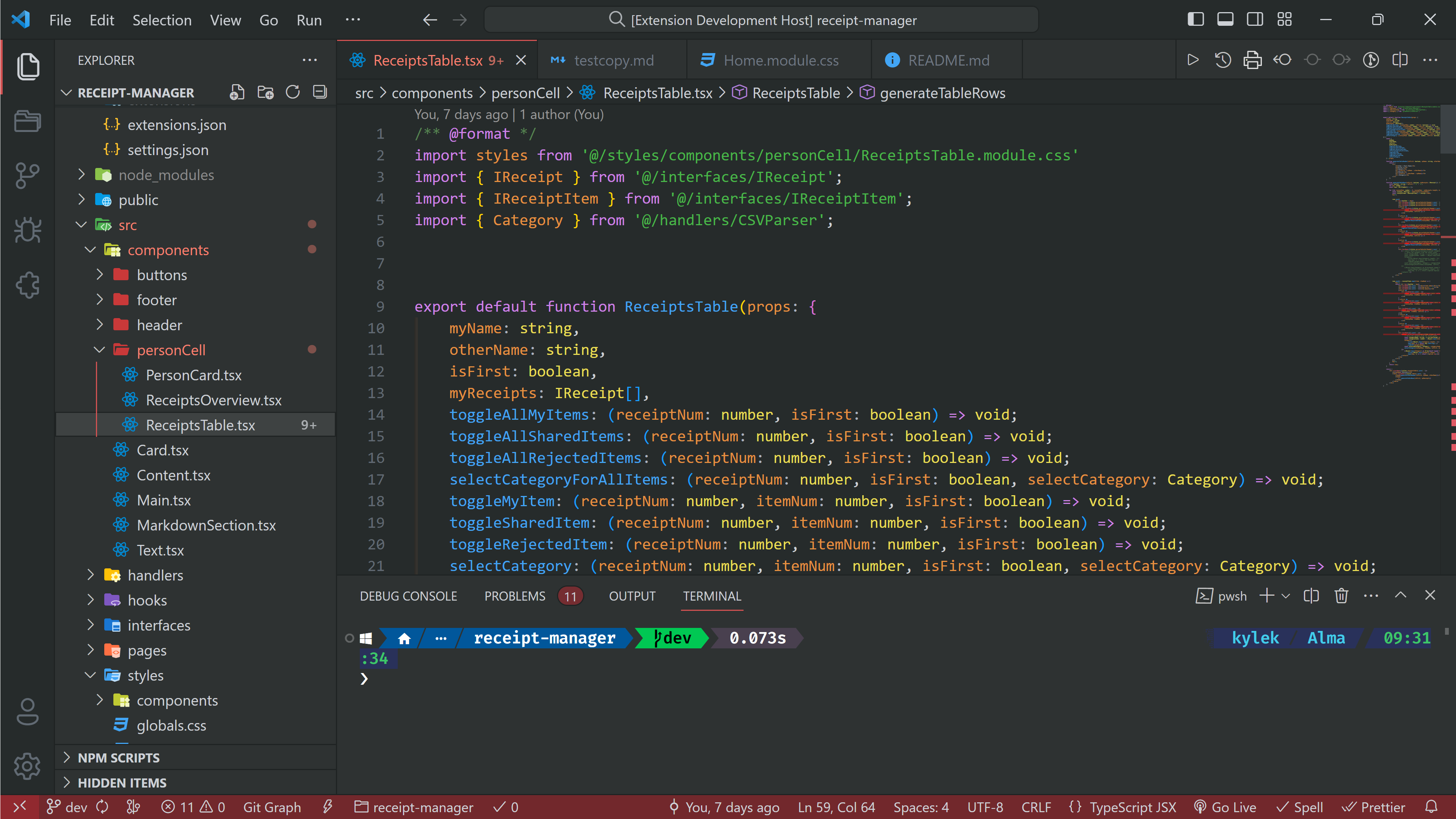Open the Selection menu
This screenshot has width=1456, height=819.
[x=162, y=20]
